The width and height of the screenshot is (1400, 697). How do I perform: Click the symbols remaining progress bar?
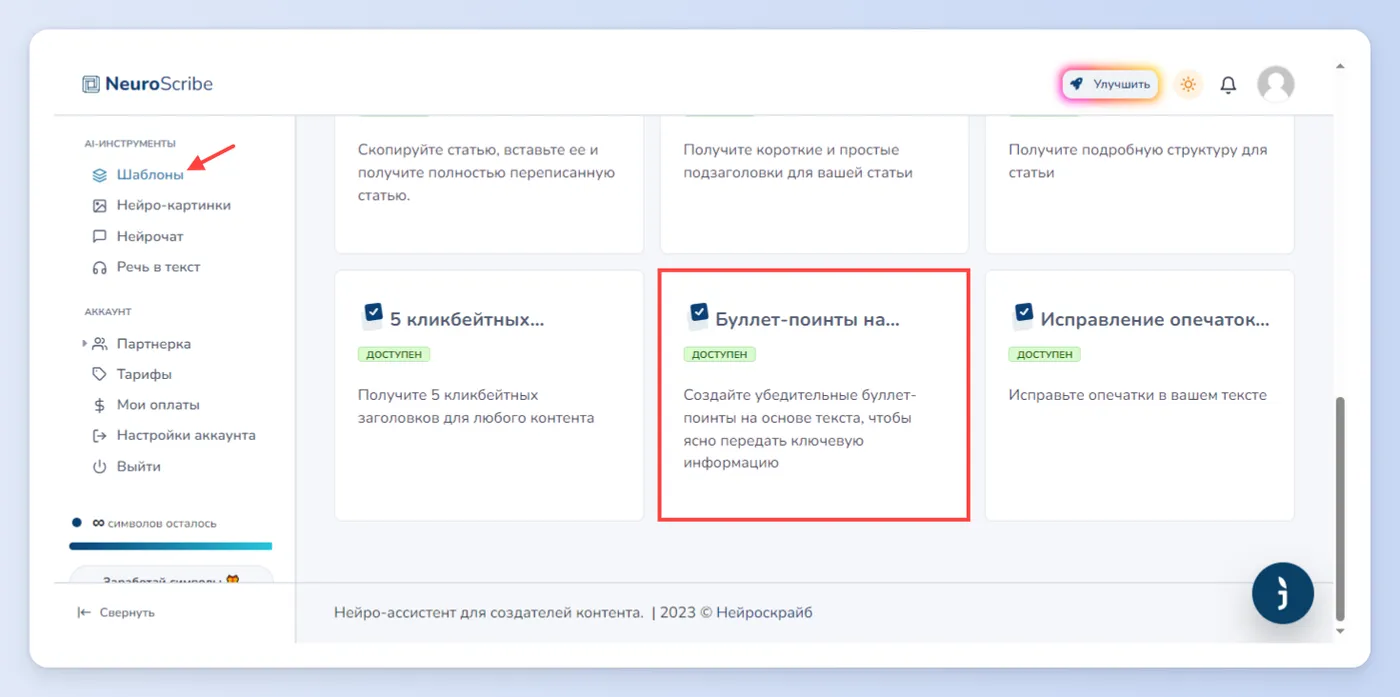tap(171, 546)
